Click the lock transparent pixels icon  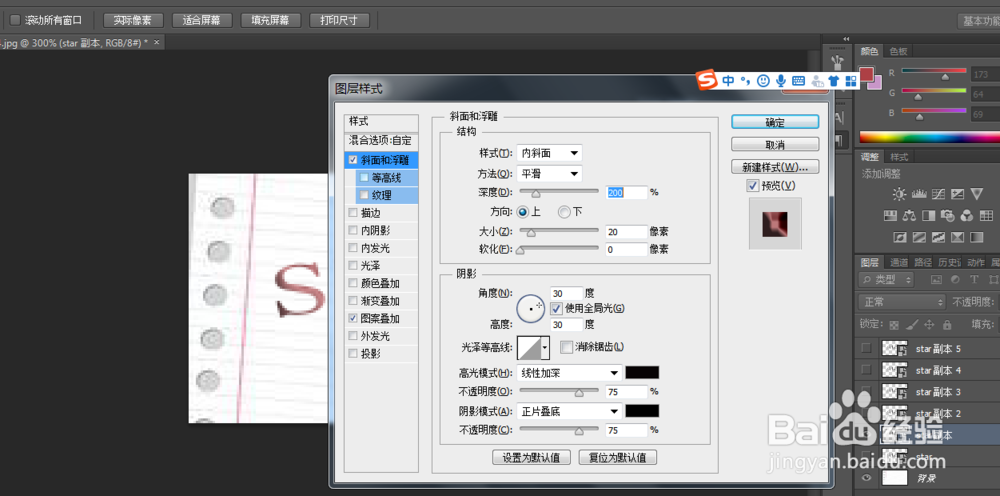(x=894, y=325)
